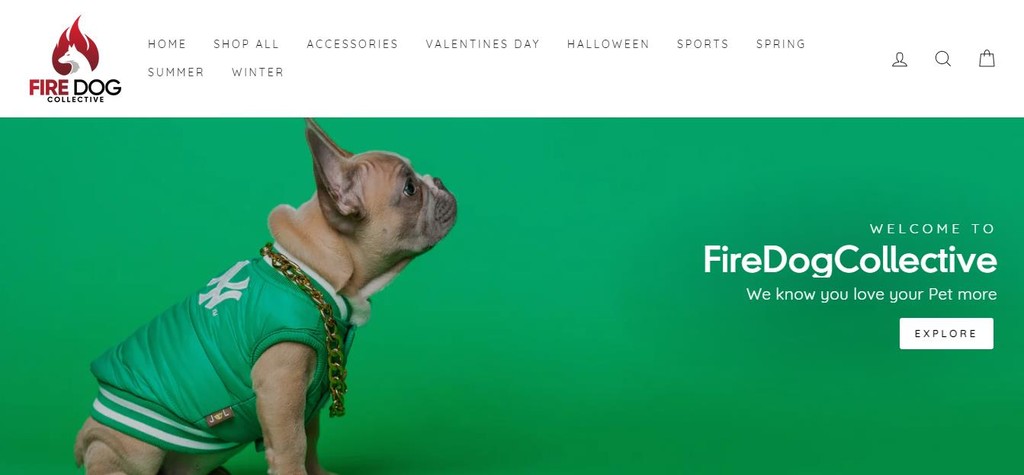
Task: Select the Winter menu item
Action: 258,72
